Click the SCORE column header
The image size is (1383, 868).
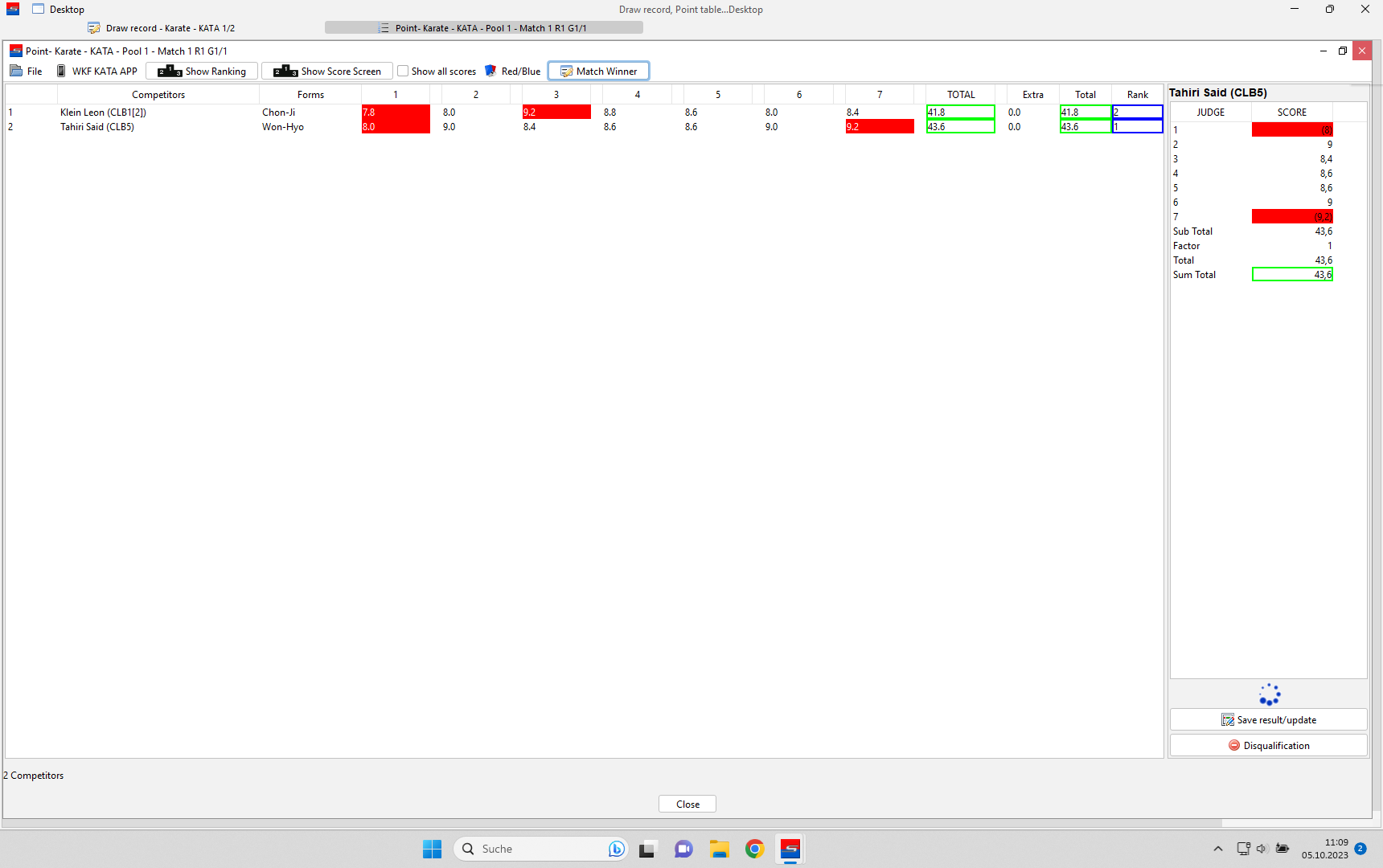point(1292,113)
